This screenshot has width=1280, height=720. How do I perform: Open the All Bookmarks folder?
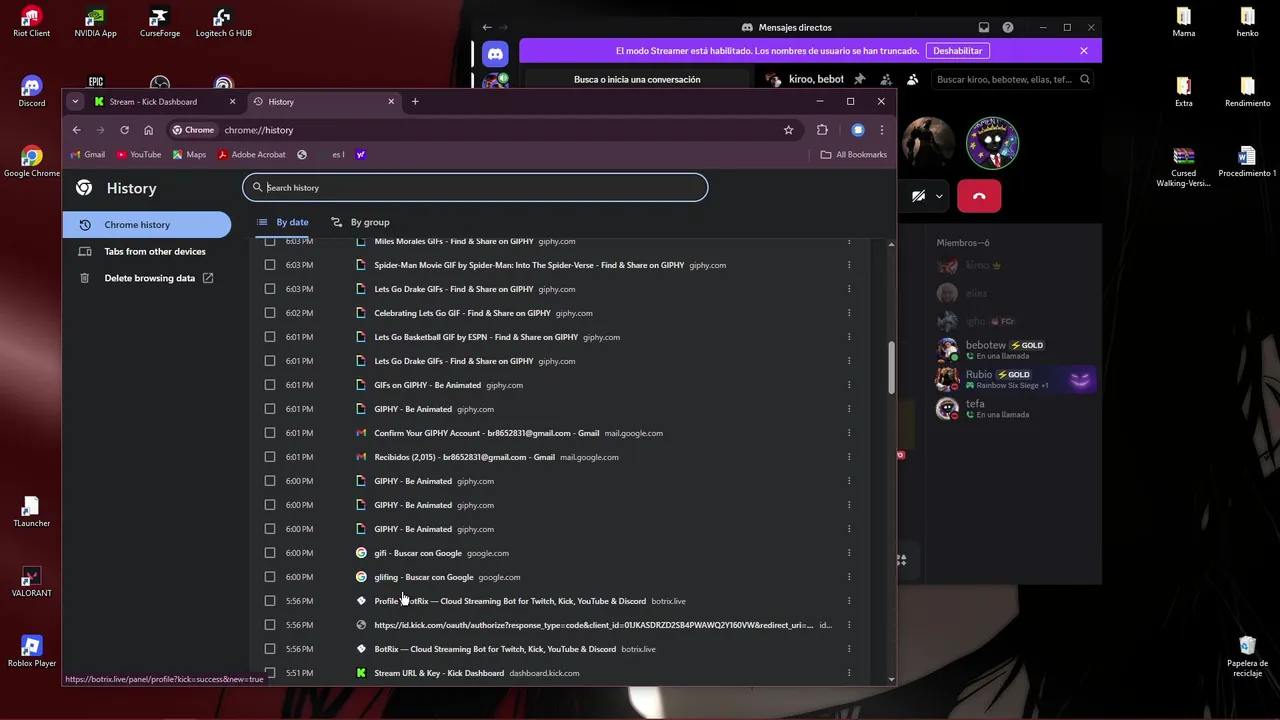pos(853,155)
